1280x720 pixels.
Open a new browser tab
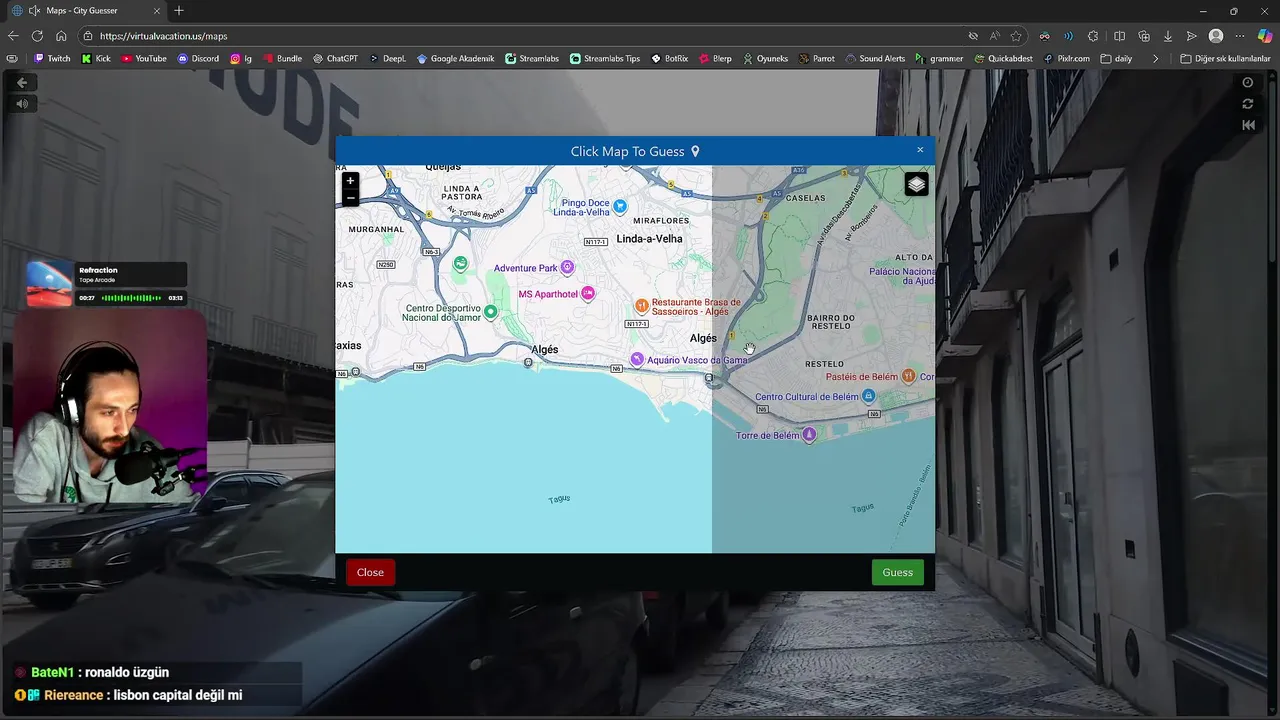tap(179, 11)
